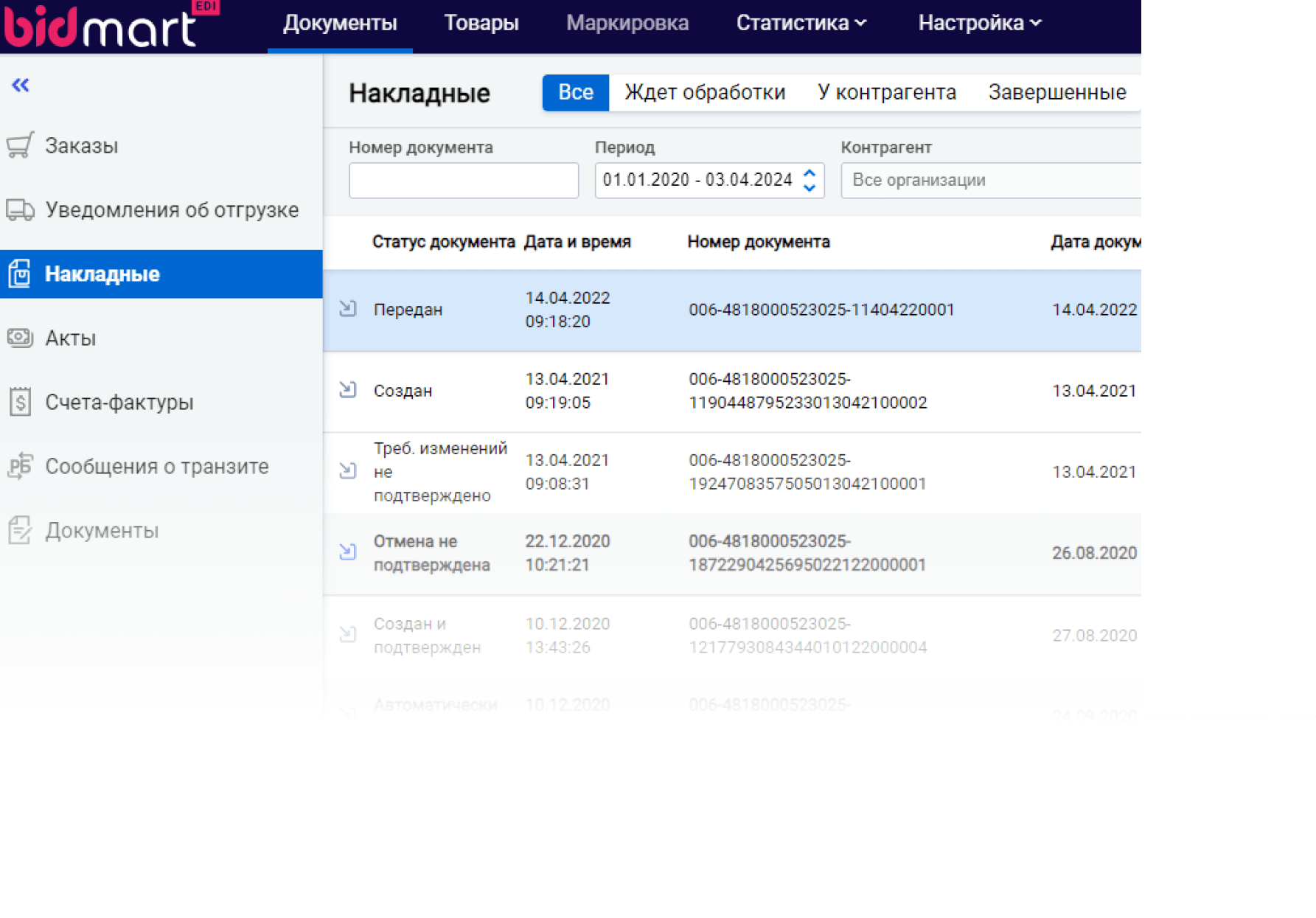Open the Маркировка top menu item
The height and width of the screenshot is (918, 1316).
click(627, 24)
